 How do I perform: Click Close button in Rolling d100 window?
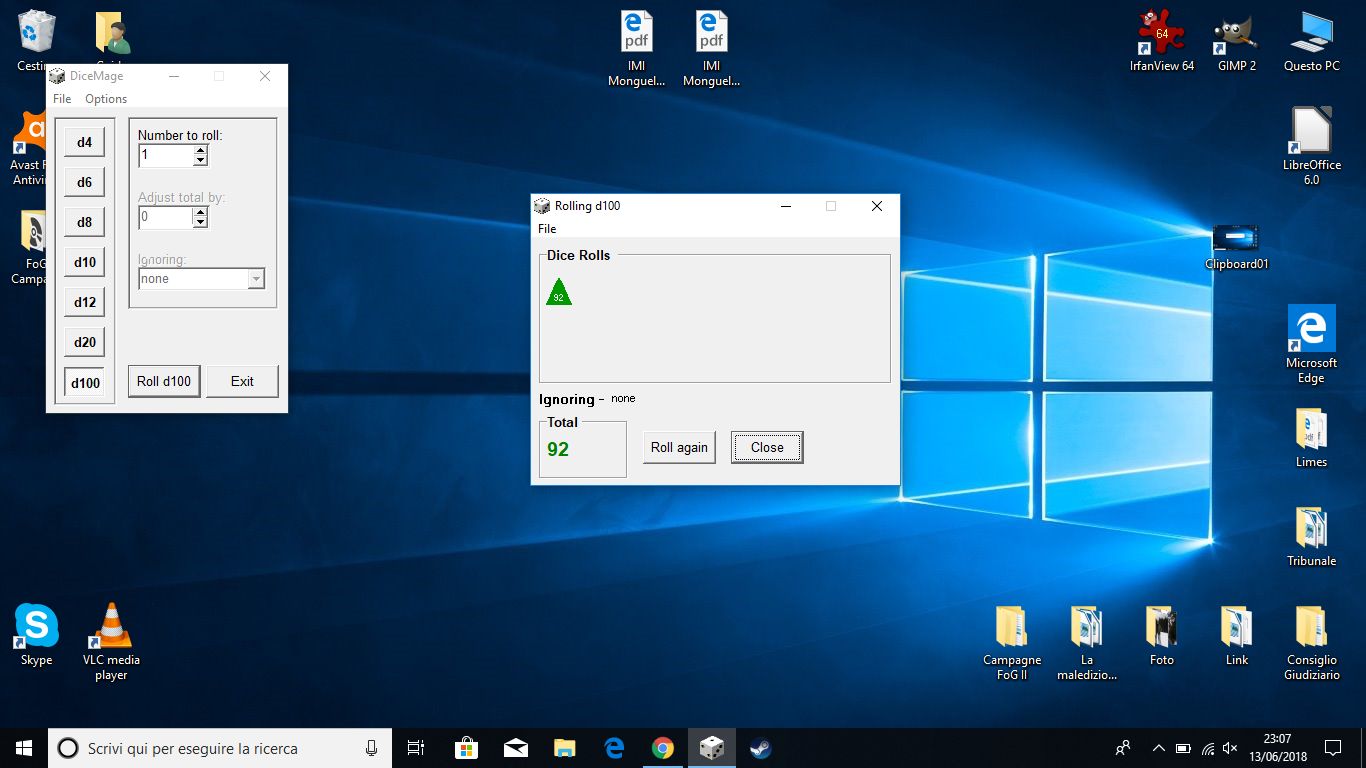pos(767,447)
